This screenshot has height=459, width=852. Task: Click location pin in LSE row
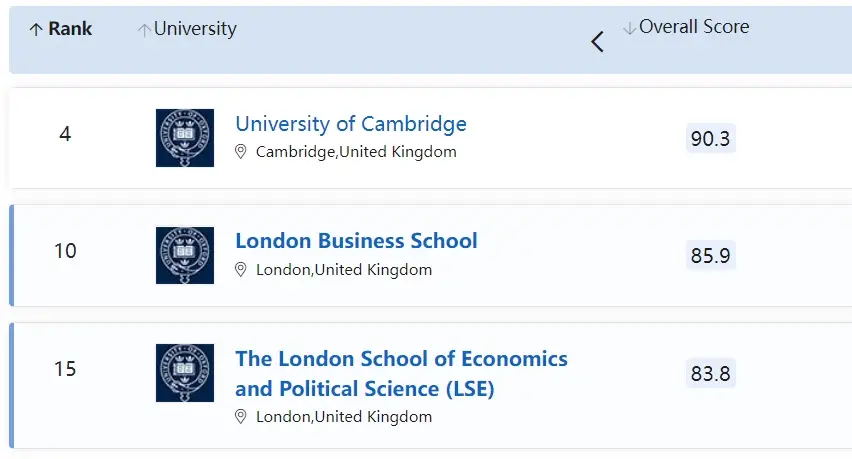tap(241, 417)
